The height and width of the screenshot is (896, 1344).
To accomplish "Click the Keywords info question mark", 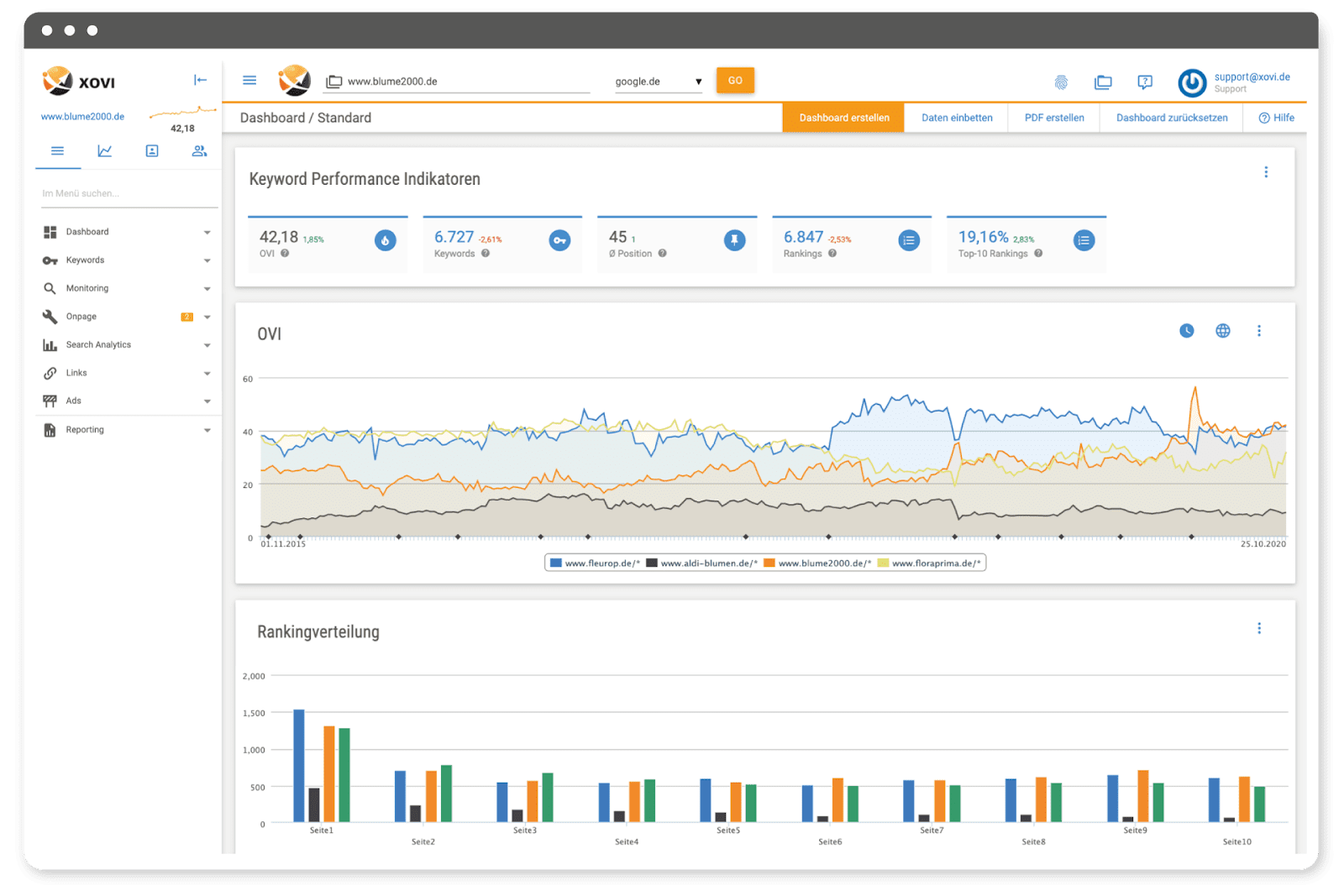I will tap(486, 254).
